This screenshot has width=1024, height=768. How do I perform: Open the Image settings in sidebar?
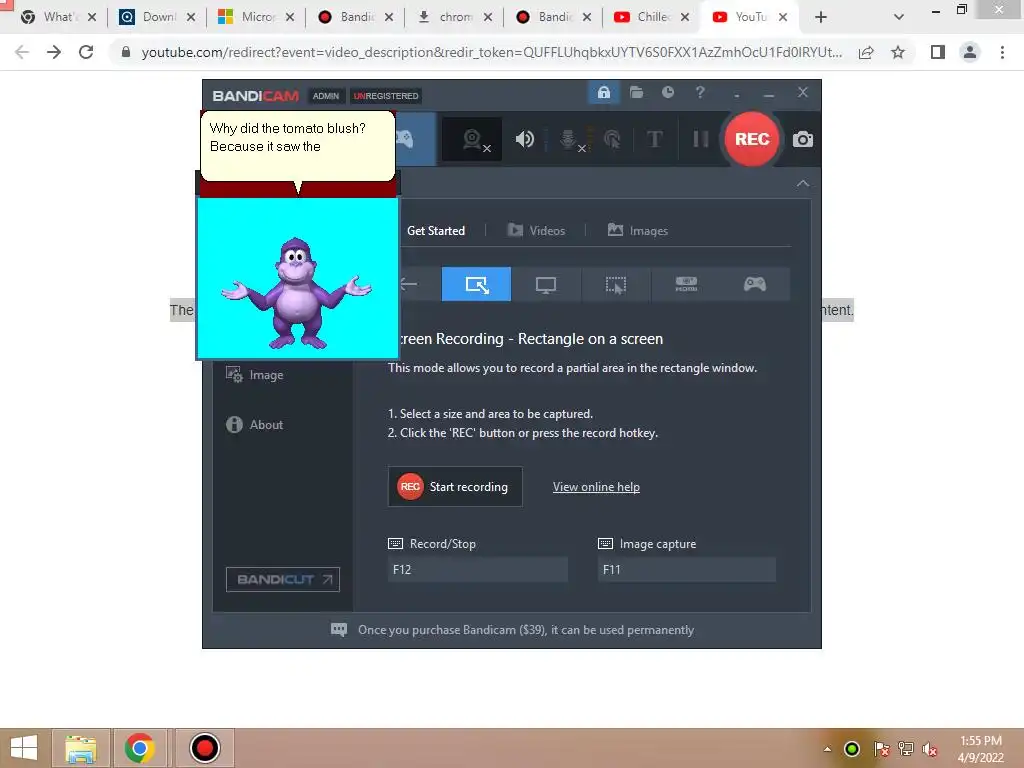pyautogui.click(x=255, y=375)
